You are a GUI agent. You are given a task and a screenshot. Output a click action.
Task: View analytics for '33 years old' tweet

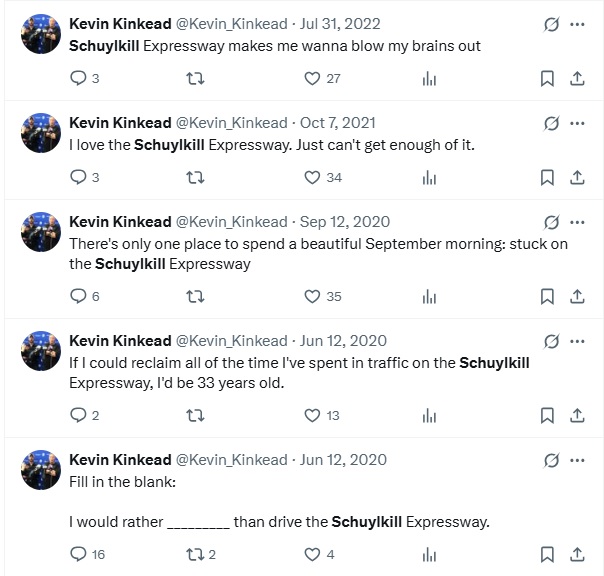point(429,415)
